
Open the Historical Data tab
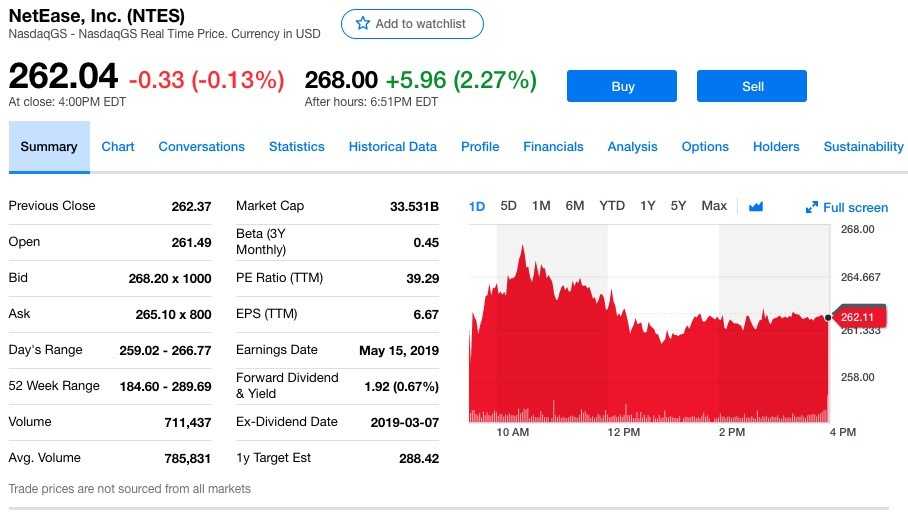click(x=393, y=147)
